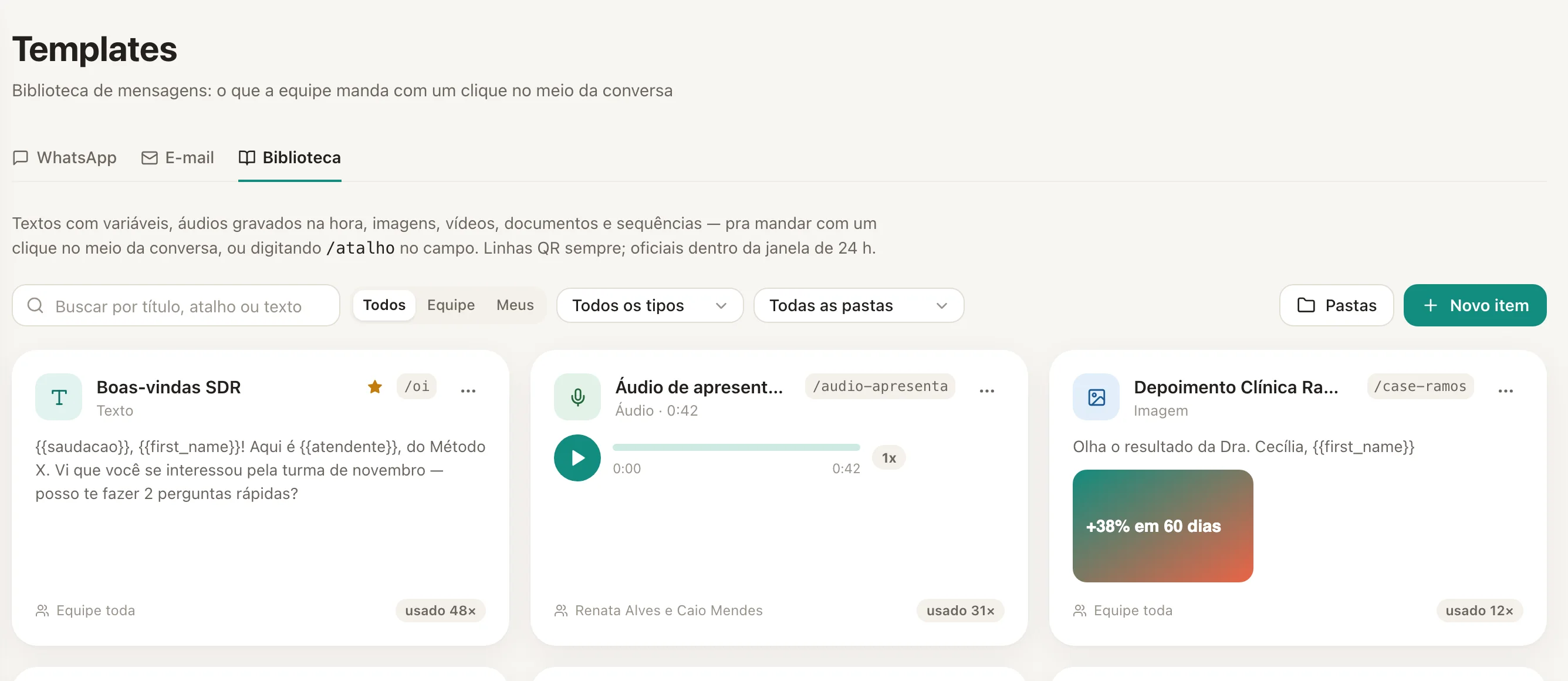1568x681 pixels.
Task: Click the Áudio de apresent... title
Action: (699, 387)
